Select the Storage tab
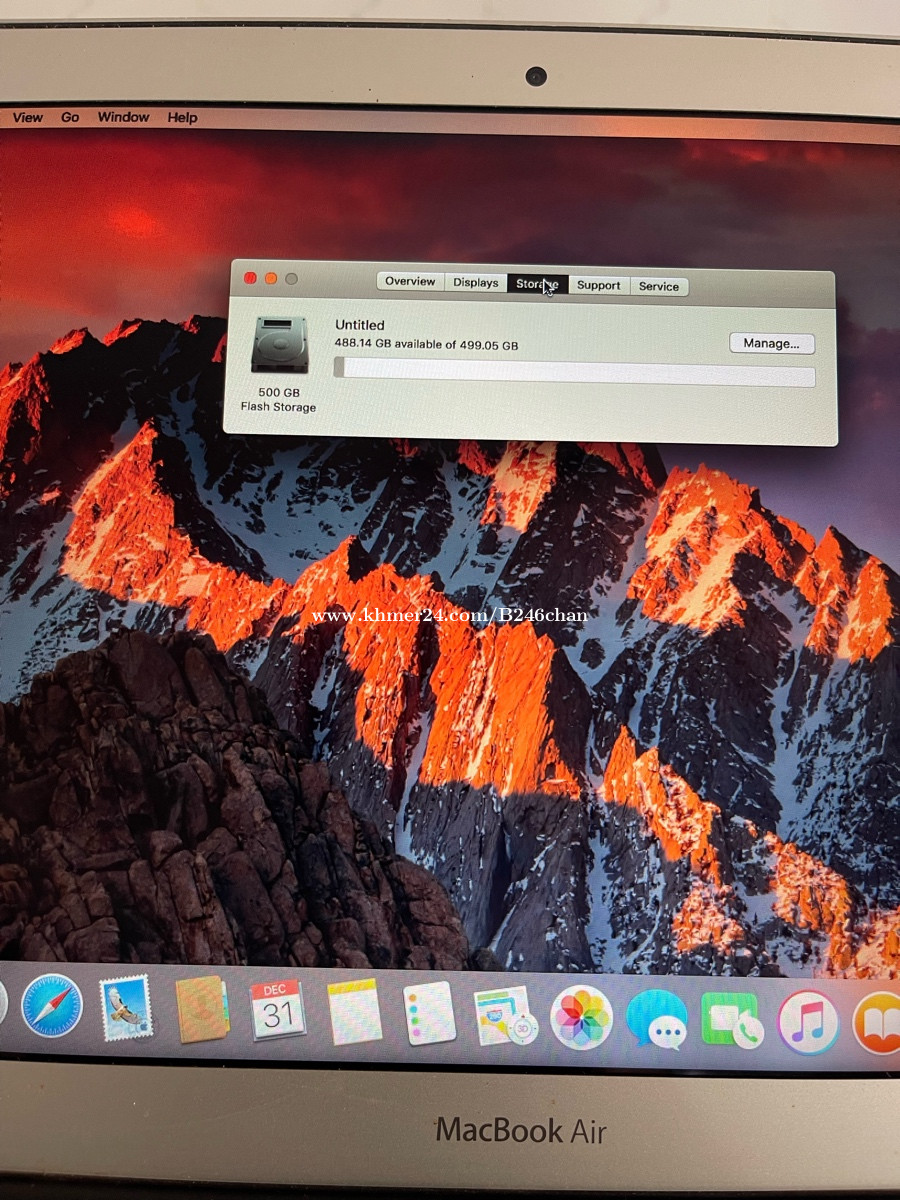This screenshot has height=1200, width=900. (537, 284)
